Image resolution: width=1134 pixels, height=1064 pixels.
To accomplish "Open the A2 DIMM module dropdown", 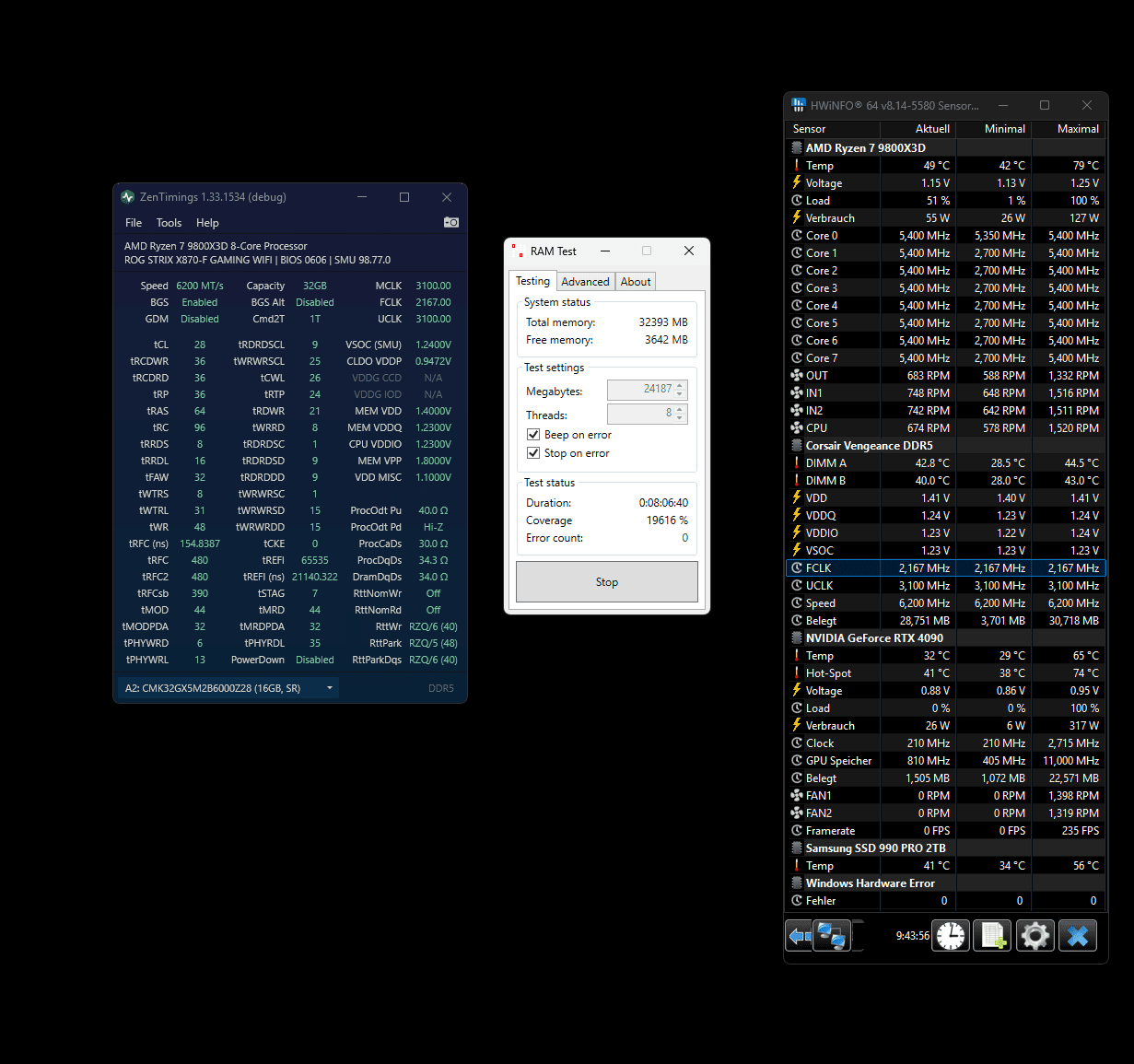I will pyautogui.click(x=228, y=688).
